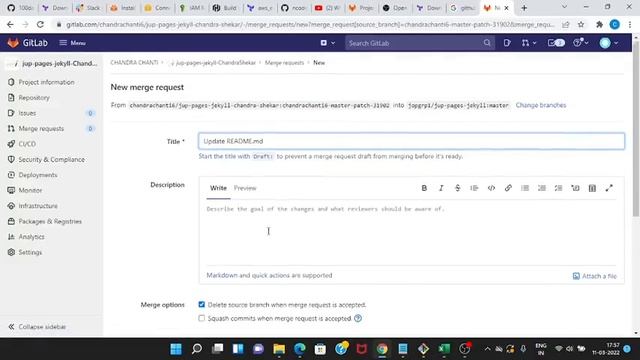Click the Change branches link

(x=541, y=105)
